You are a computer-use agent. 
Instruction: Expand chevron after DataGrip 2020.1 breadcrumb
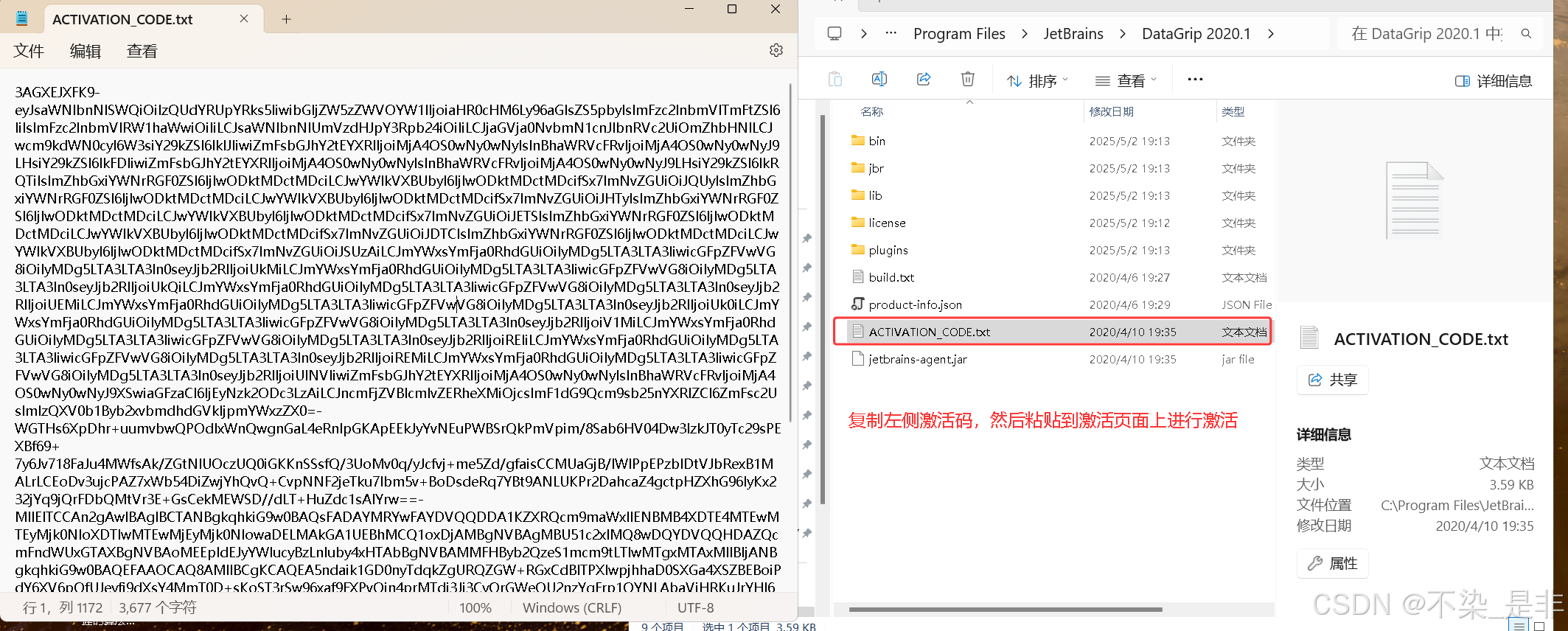coord(1271,34)
